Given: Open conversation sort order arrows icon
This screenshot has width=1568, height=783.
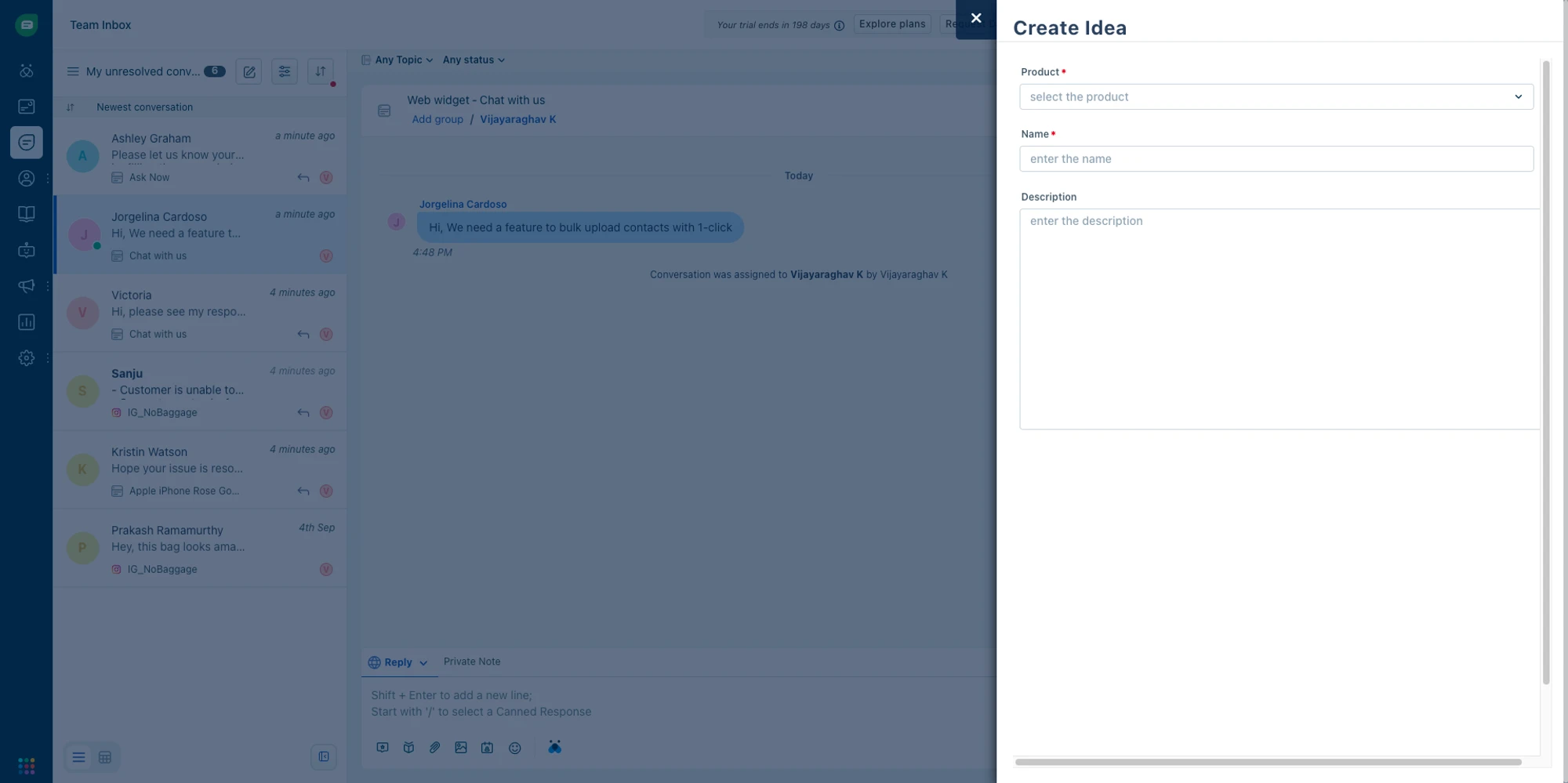Looking at the screenshot, I should [320, 71].
